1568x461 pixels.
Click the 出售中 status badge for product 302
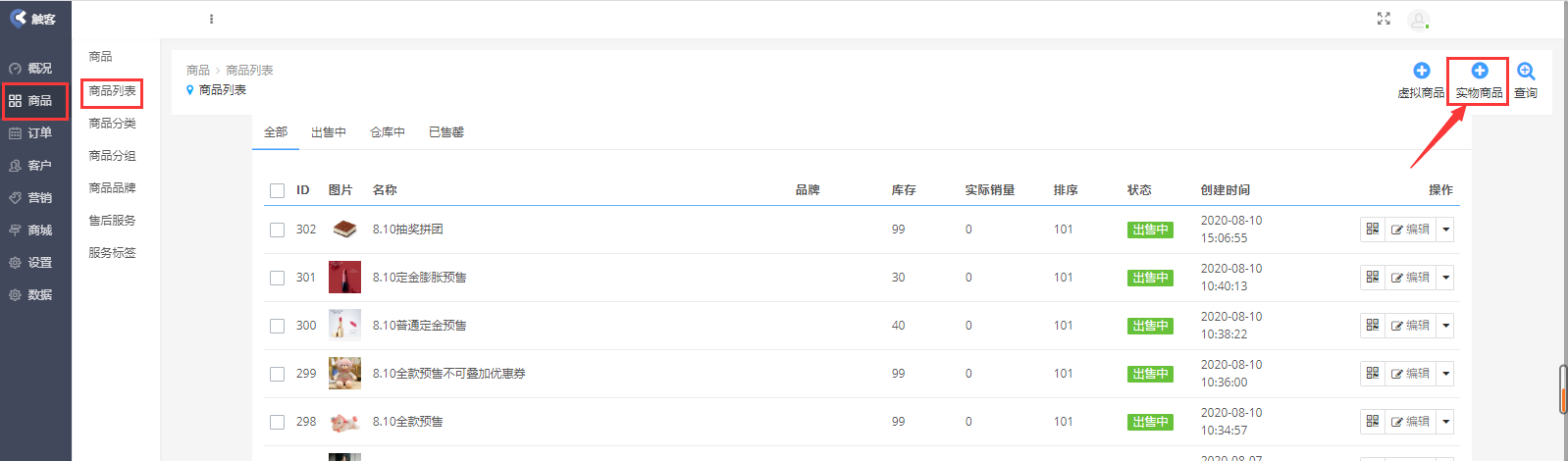click(x=1150, y=230)
